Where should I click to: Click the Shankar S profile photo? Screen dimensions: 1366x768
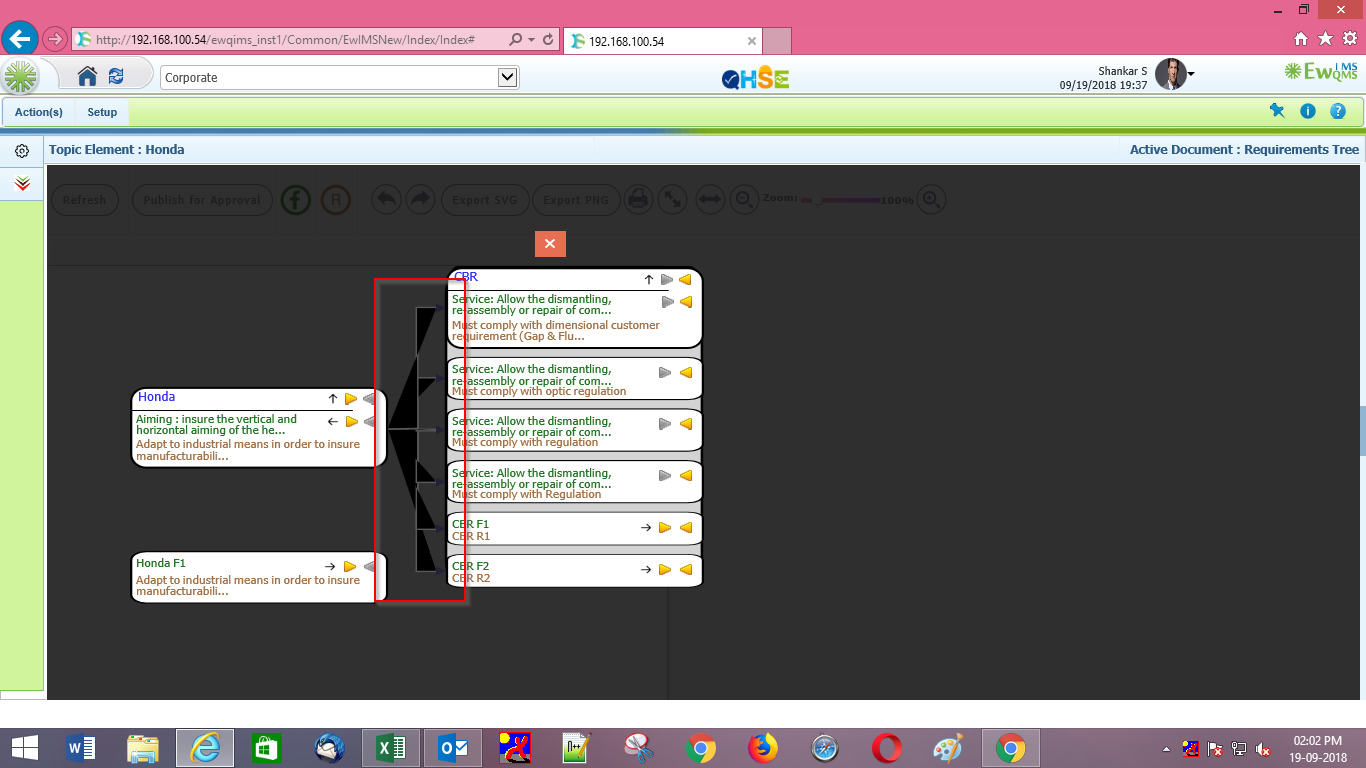click(1170, 74)
